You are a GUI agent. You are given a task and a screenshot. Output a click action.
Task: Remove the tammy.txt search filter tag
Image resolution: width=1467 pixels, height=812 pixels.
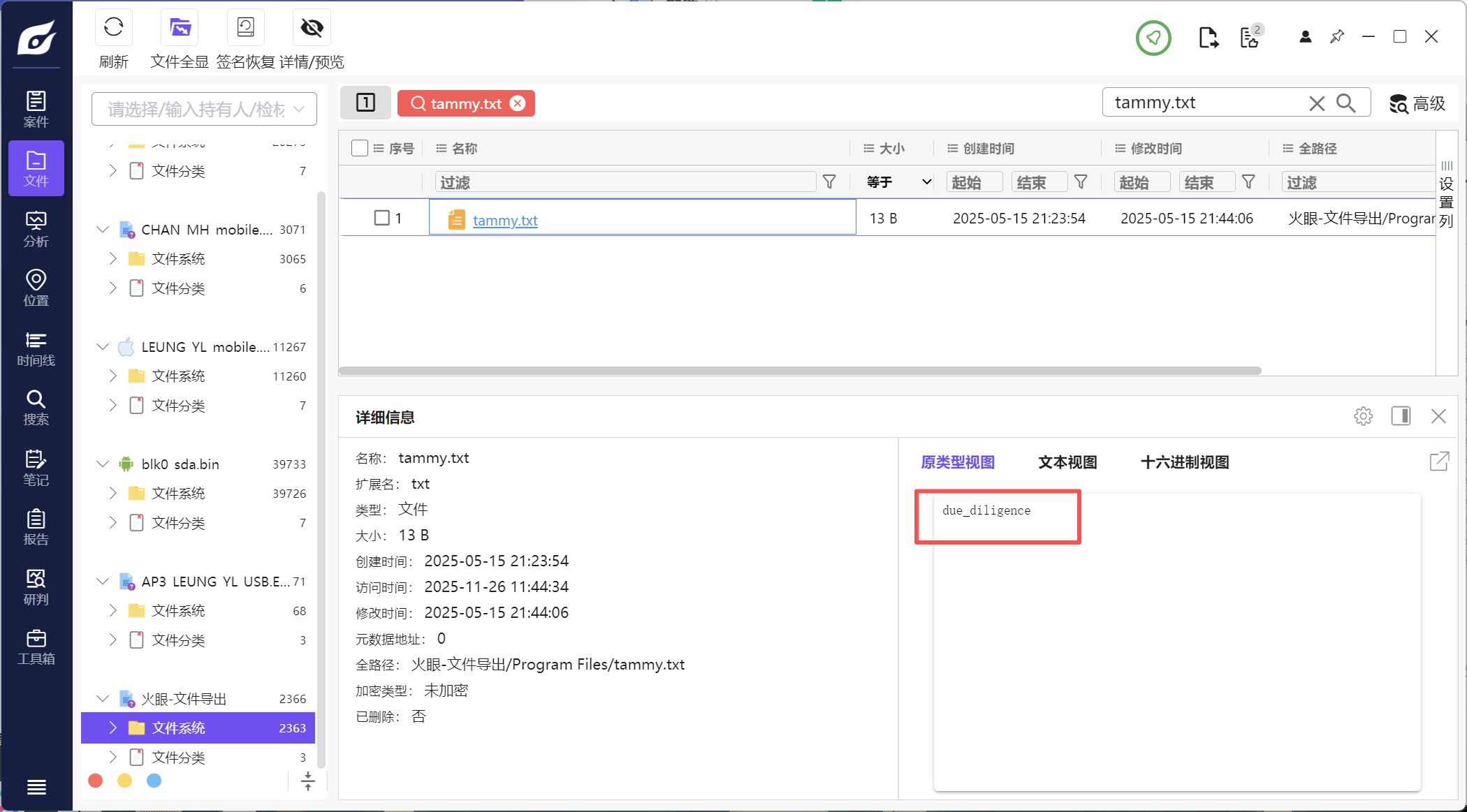518,103
